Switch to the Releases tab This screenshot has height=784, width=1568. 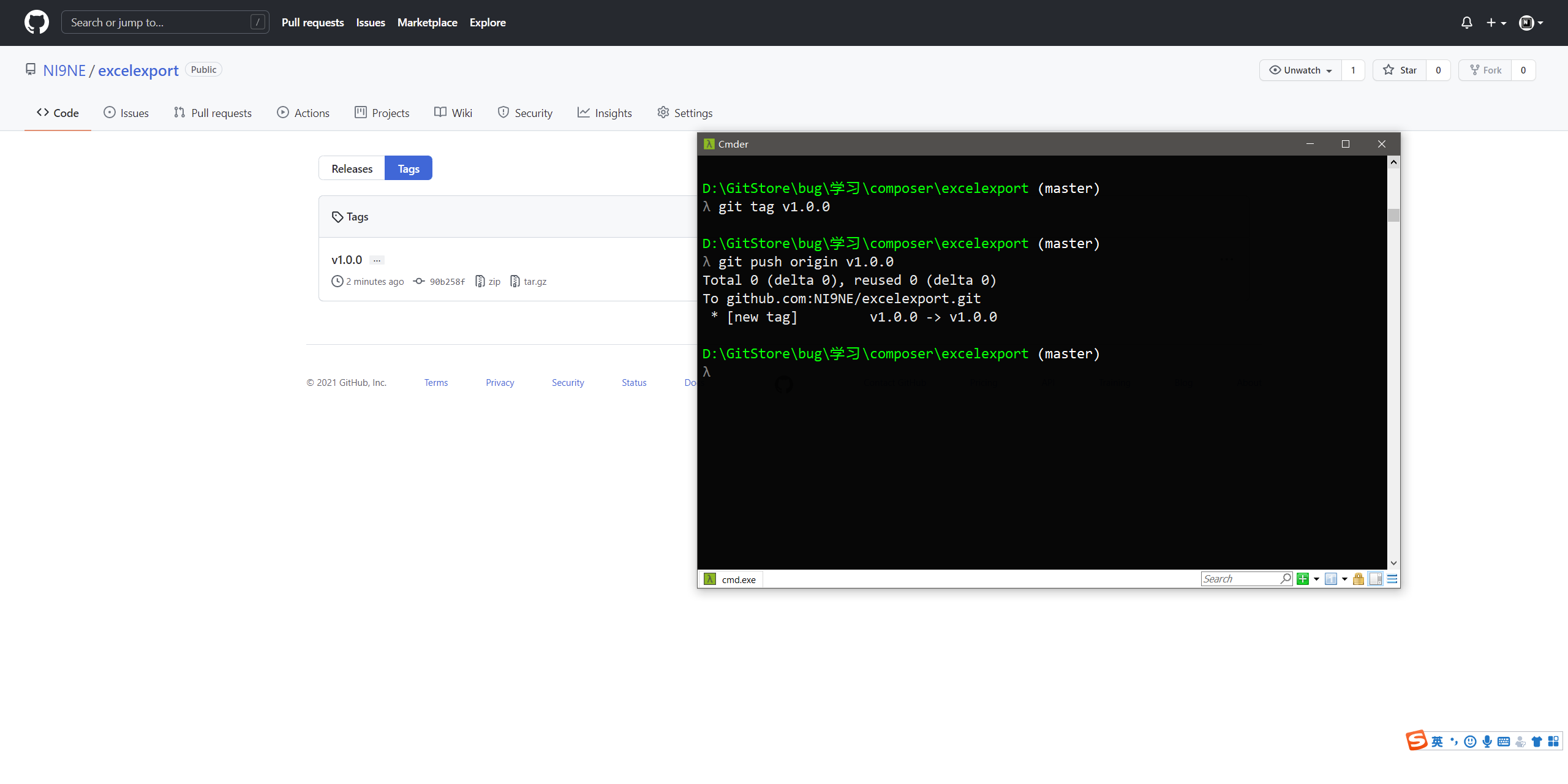[x=352, y=168]
